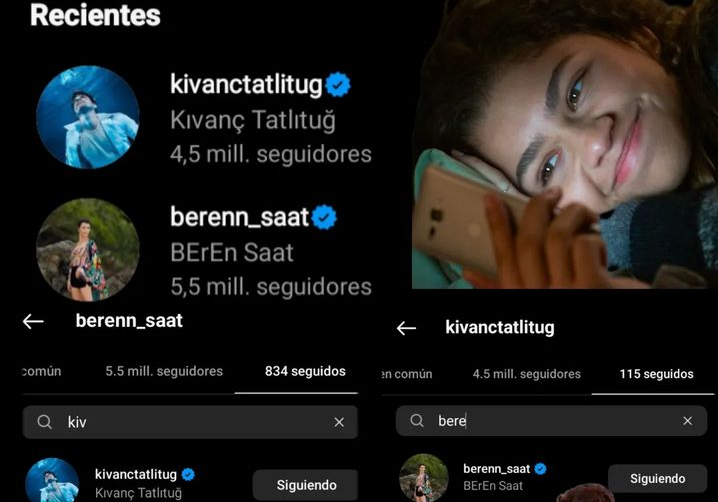Clear the 'bere' search text
This screenshot has height=502, width=718.
[687, 420]
